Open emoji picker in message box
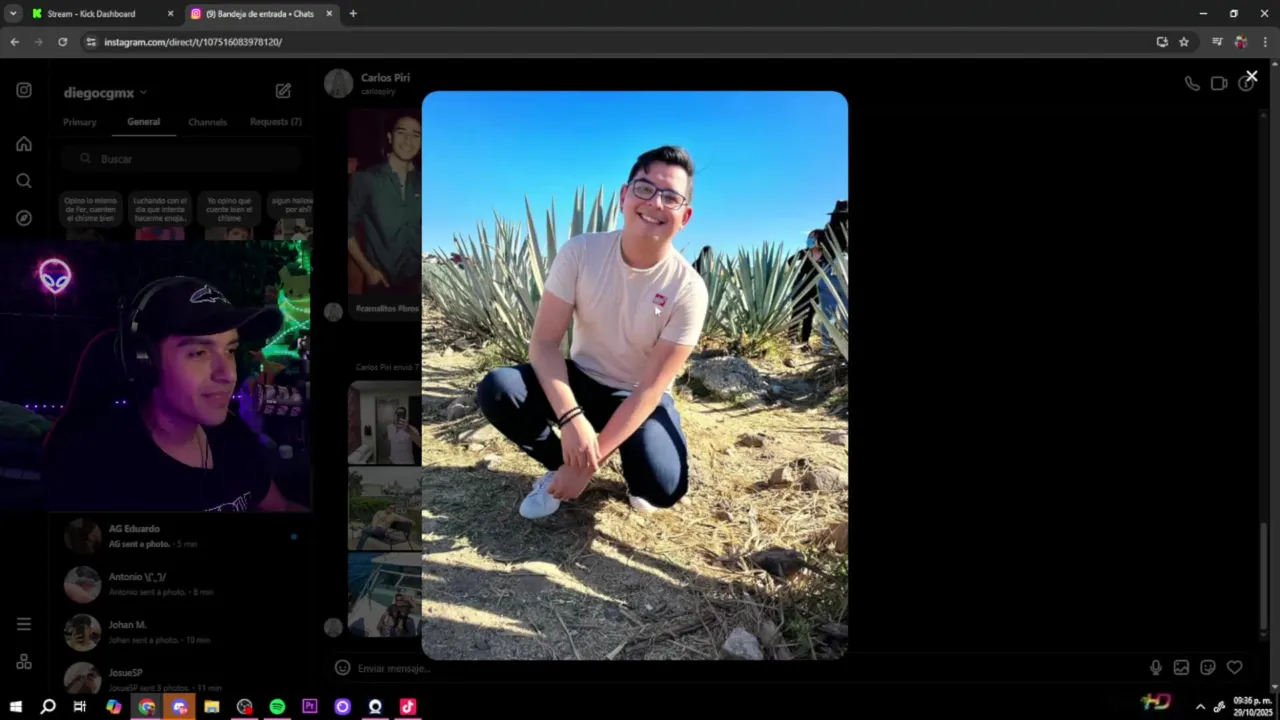This screenshot has width=1280, height=720. (342, 668)
